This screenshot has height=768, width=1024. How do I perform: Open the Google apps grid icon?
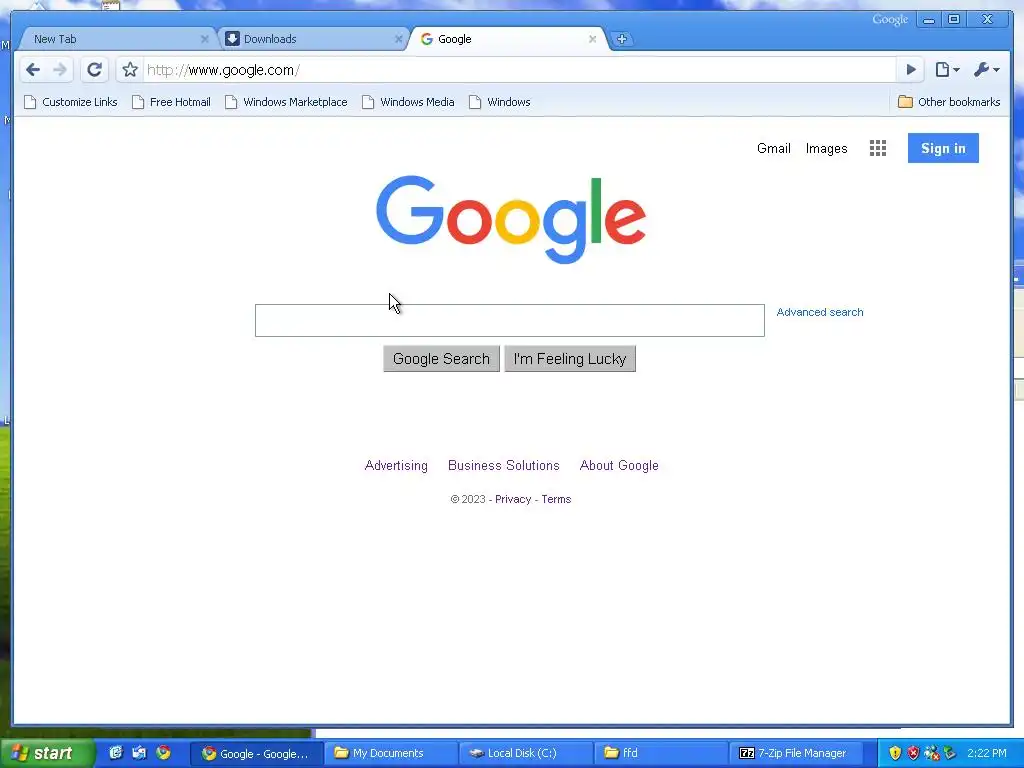(878, 148)
